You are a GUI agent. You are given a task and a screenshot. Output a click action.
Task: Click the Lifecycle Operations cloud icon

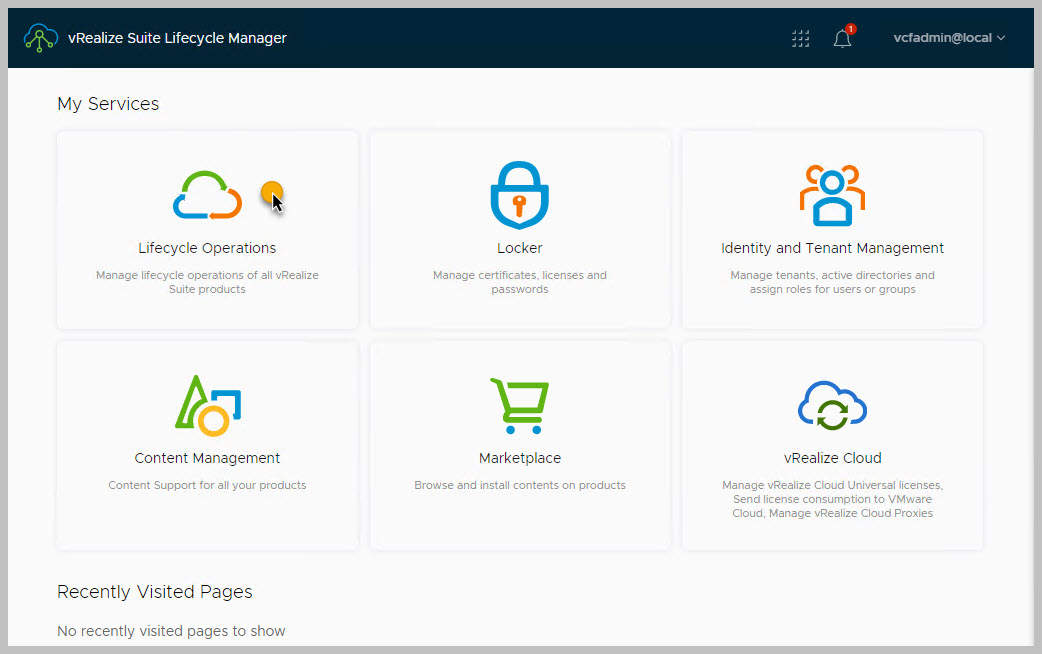[x=207, y=196]
